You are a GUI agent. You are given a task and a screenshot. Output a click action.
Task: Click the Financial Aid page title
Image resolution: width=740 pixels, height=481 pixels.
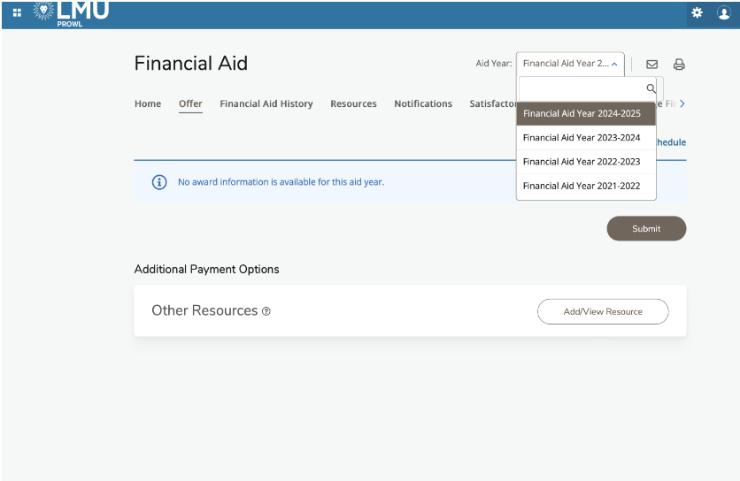191,63
